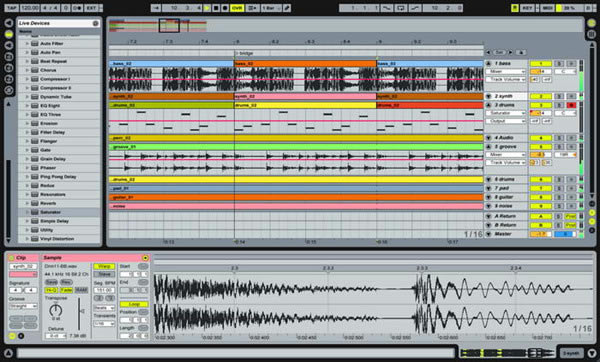This screenshot has width=600, height=362.
Task: Open the Saturator device chooser on 3 drums
Action: pos(505,113)
